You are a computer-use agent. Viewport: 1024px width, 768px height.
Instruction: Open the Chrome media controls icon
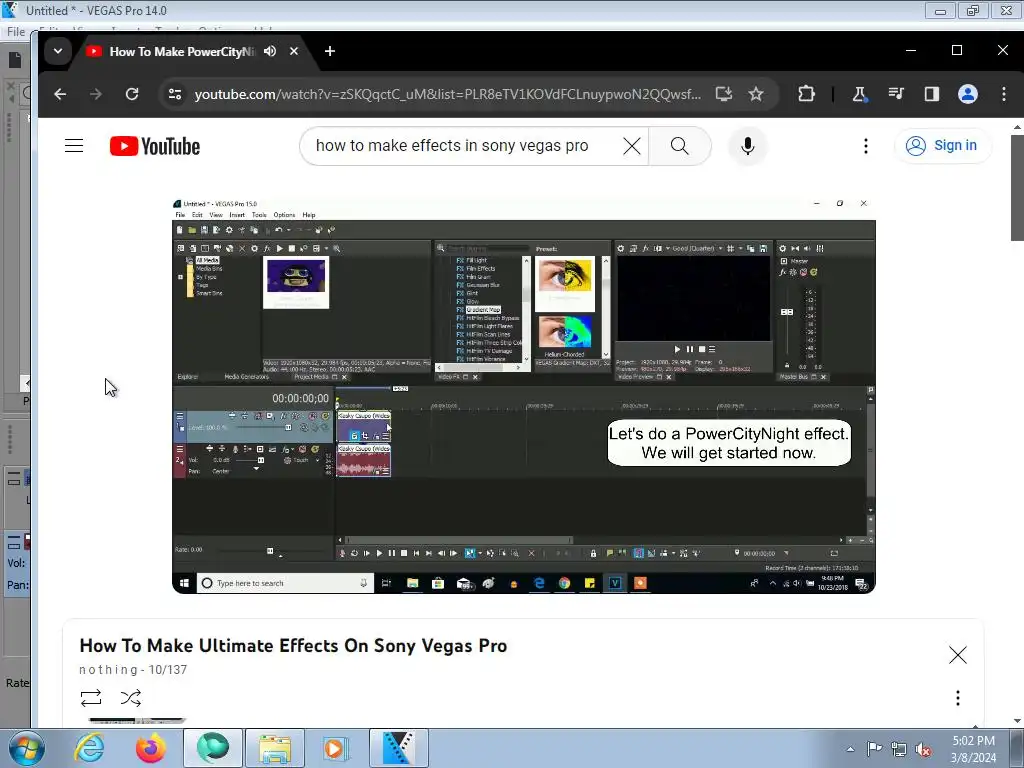(896, 94)
